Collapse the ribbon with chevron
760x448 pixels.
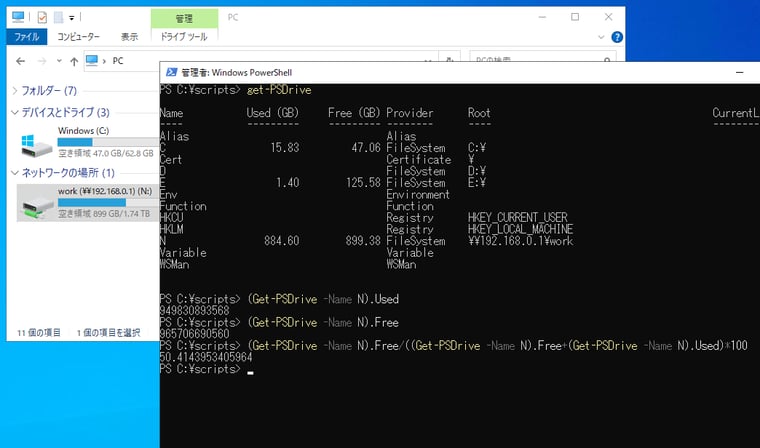tap(601, 37)
